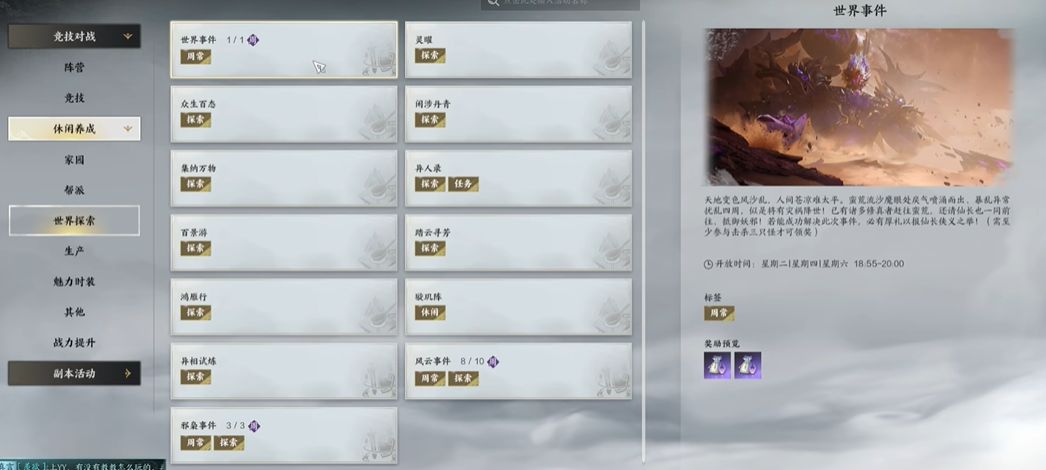Click the purple badge next to 邪祟事件
This screenshot has height=470, width=1046.
pos(253,425)
